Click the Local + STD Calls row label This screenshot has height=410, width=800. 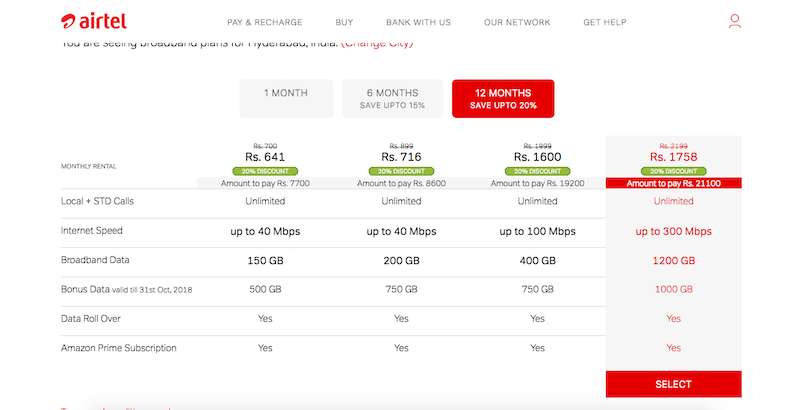tap(97, 201)
